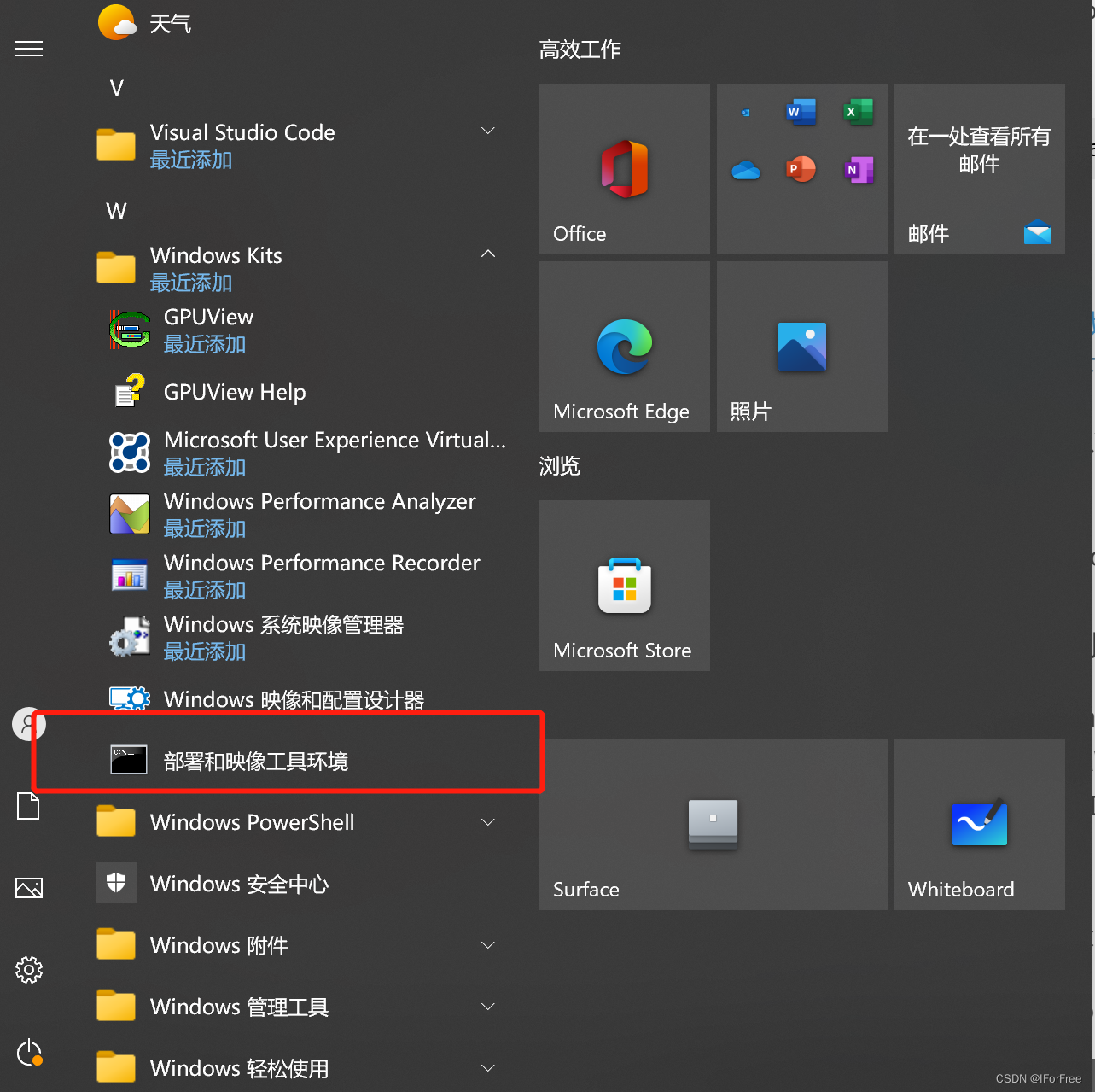
Task: Open the Start hamburger menu
Action: (28, 49)
